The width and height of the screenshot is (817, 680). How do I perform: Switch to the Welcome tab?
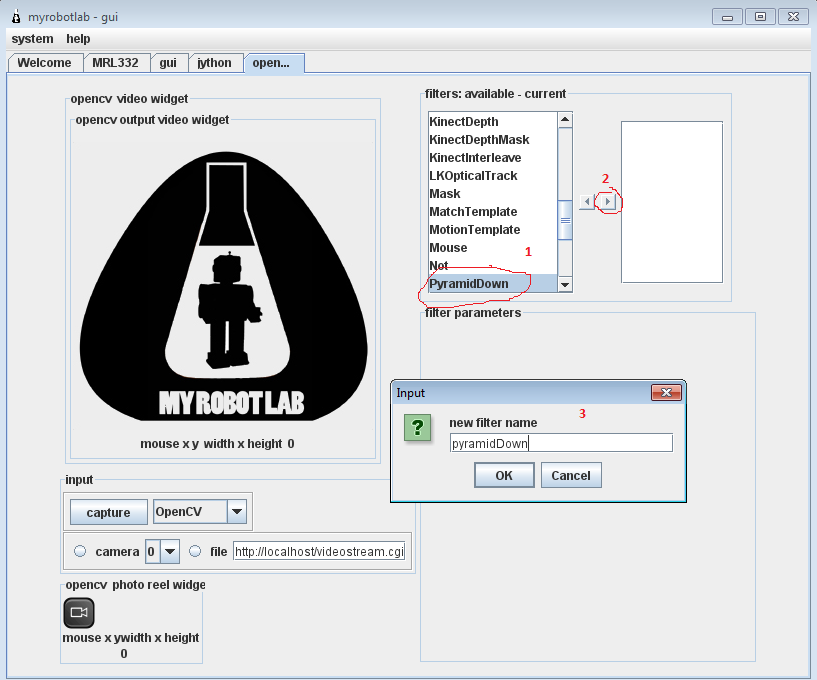pyautogui.click(x=45, y=63)
